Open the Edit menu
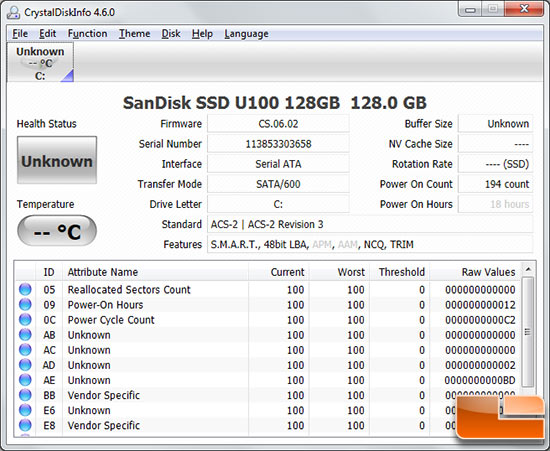 [47, 34]
